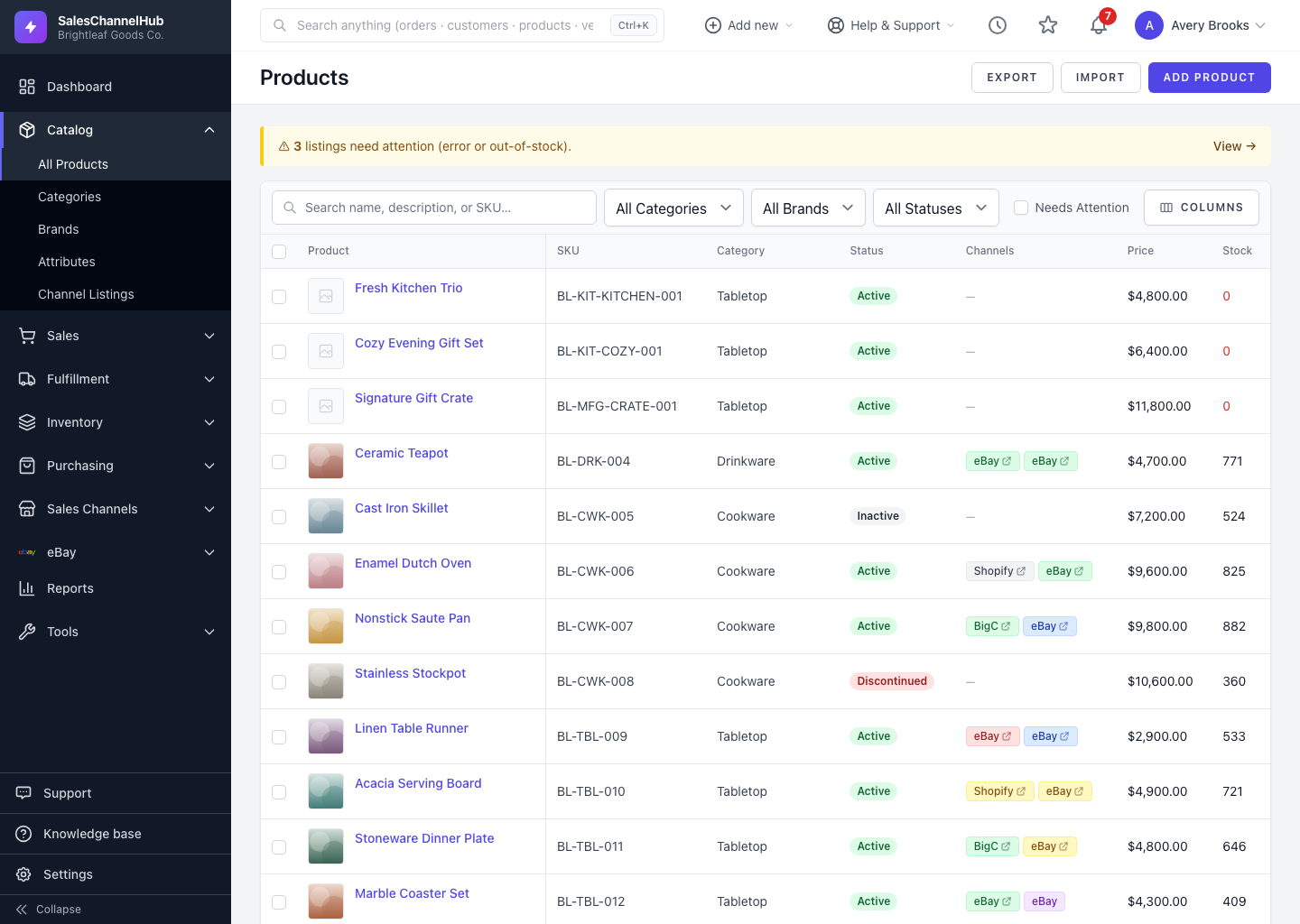This screenshot has width=1300, height=924.
Task: Click the Reports bar chart icon
Action: tap(27, 588)
